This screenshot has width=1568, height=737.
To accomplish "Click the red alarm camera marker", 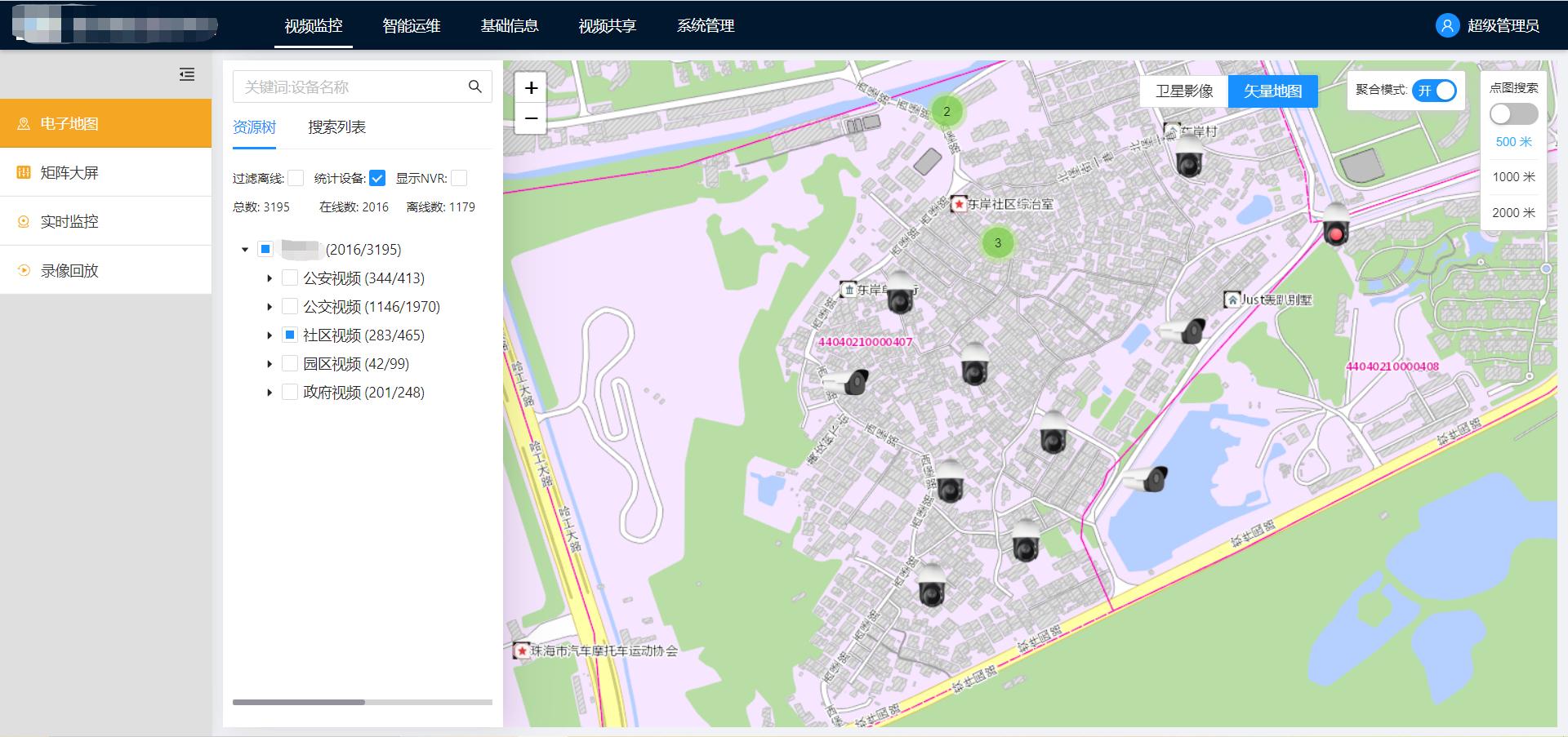I will coord(1335,227).
